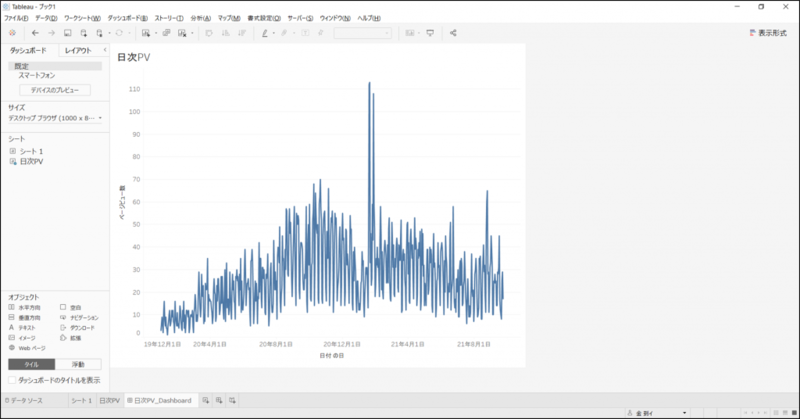Click the デバイスのプレビュー button
Screen dimensions: 800x419
click(x=55, y=90)
